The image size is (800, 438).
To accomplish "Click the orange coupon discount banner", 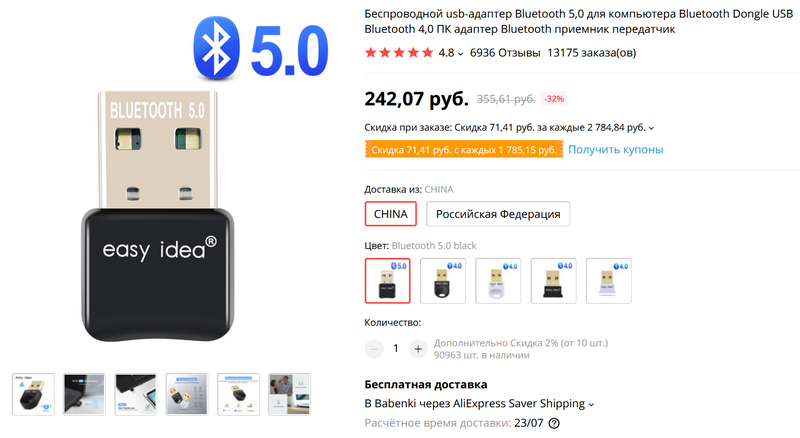I will 464,150.
